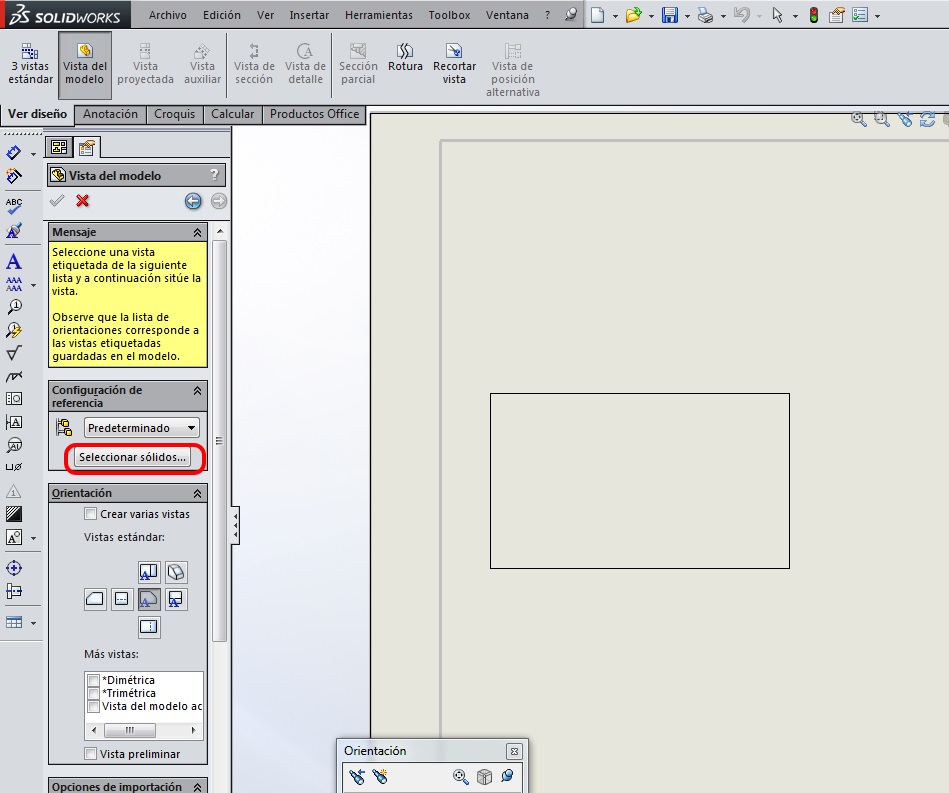Click the Seleccionar sólidos button
The width and height of the screenshot is (949, 793).
click(x=133, y=457)
